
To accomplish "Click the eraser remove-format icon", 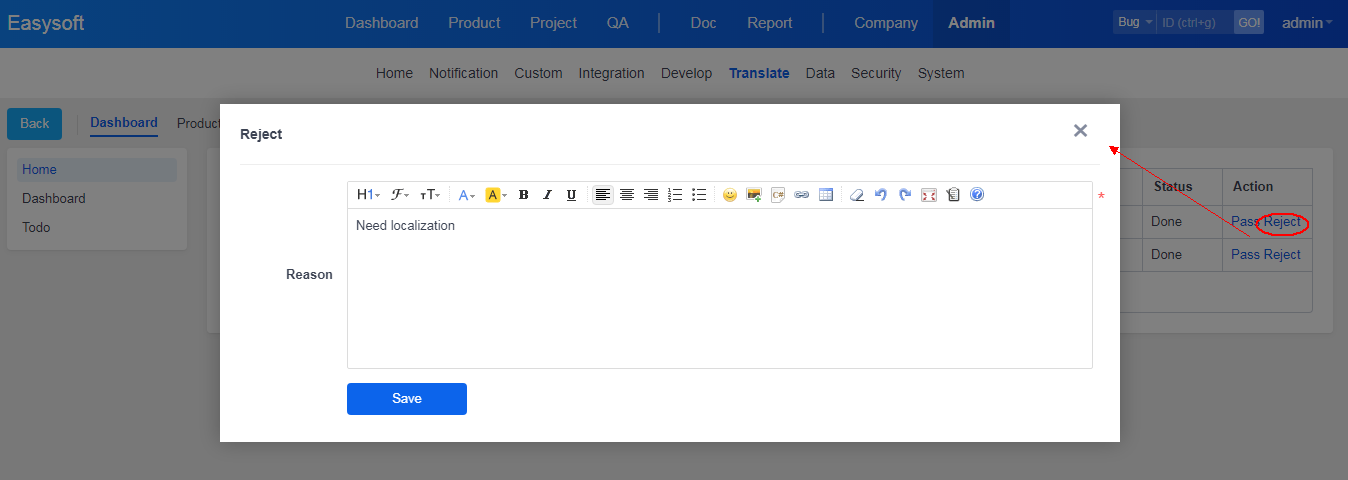I will tap(856, 195).
